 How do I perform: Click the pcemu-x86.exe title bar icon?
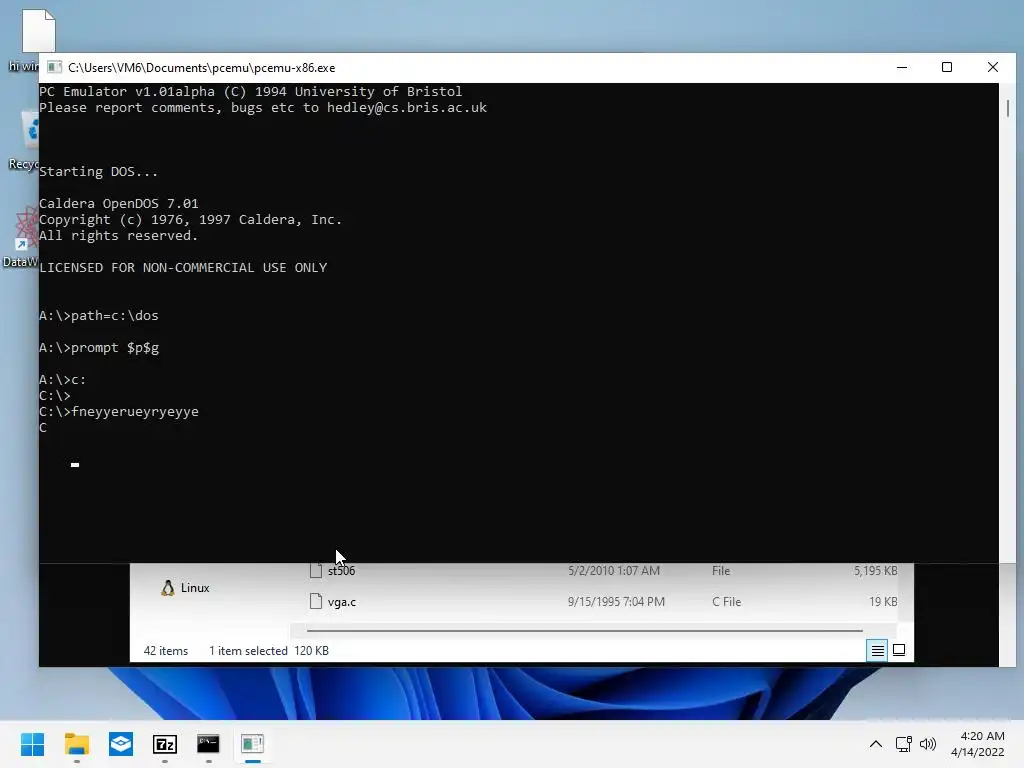point(54,67)
